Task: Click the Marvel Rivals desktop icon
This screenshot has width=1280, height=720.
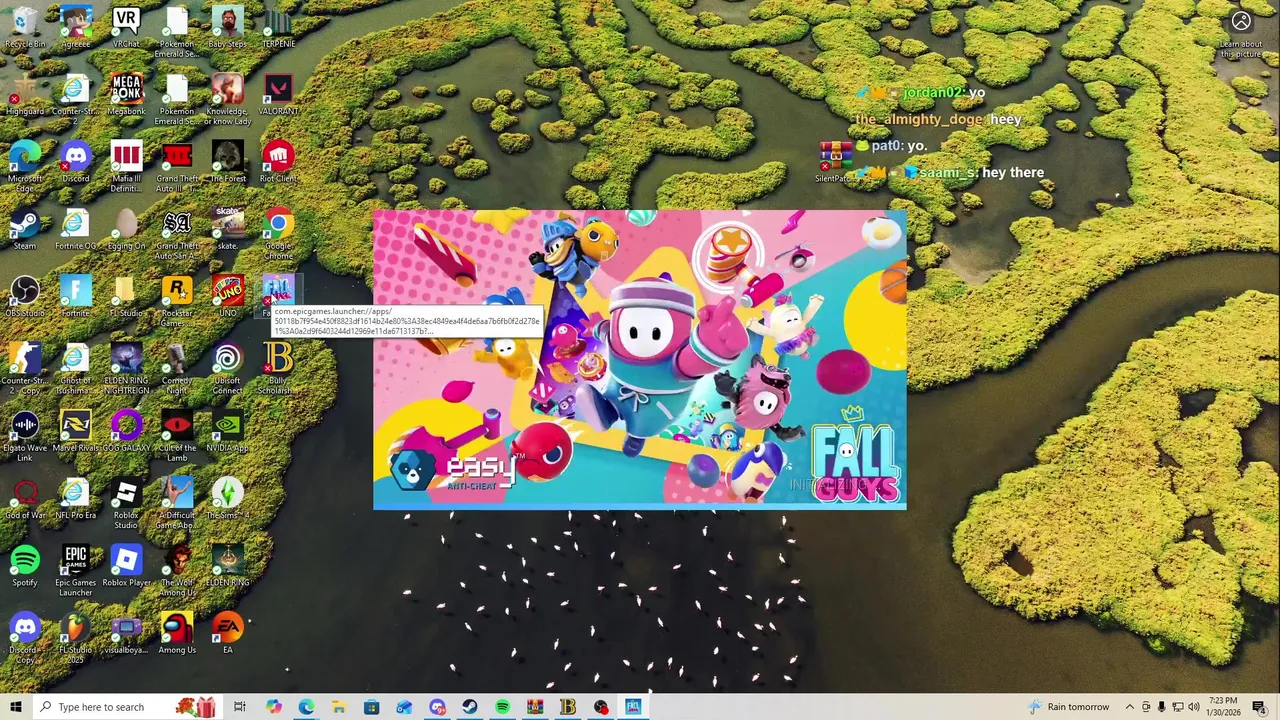Action: [76, 431]
